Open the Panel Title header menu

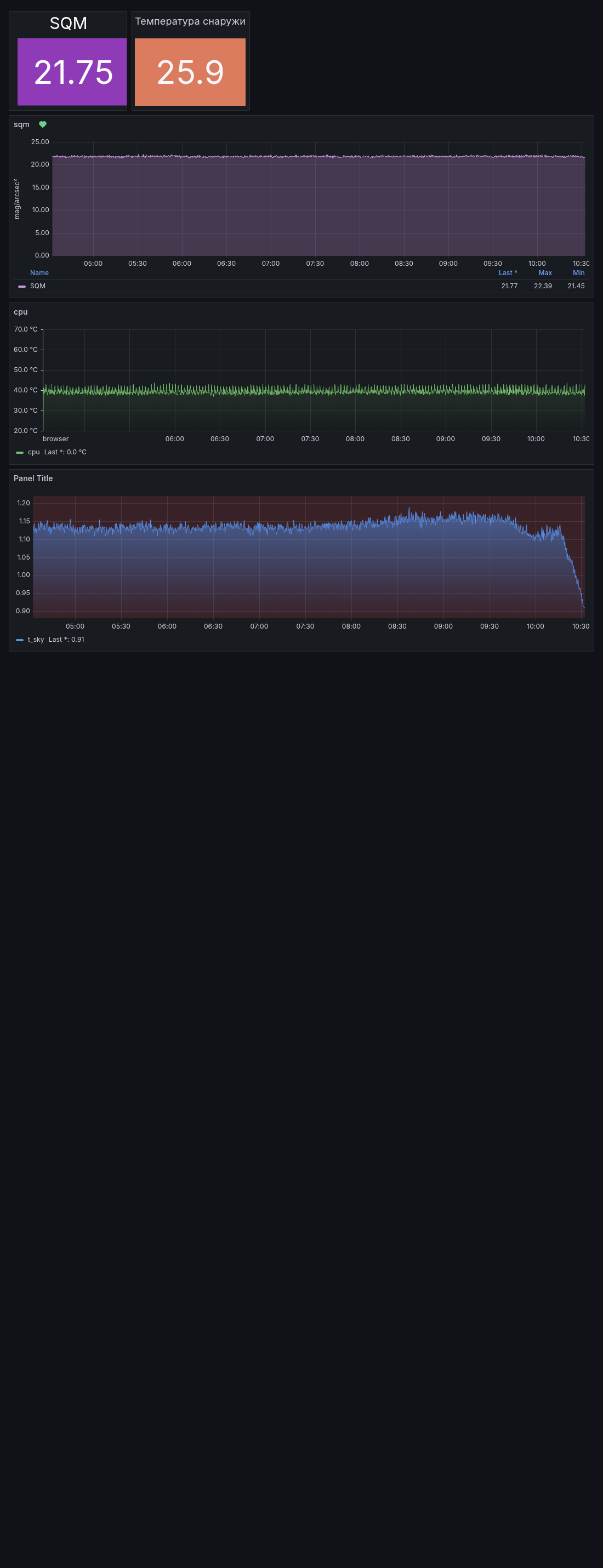[x=33, y=478]
